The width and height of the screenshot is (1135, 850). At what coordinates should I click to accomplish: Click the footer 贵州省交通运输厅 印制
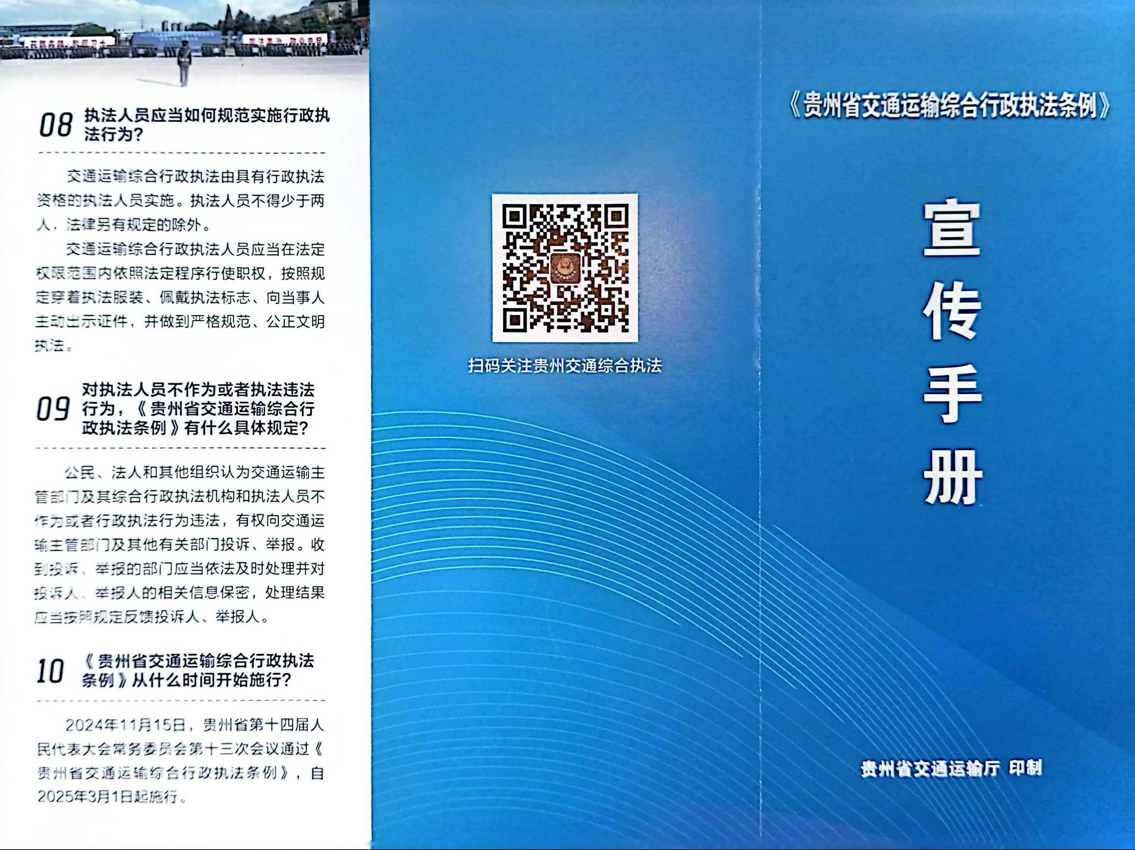pyautogui.click(x=951, y=768)
